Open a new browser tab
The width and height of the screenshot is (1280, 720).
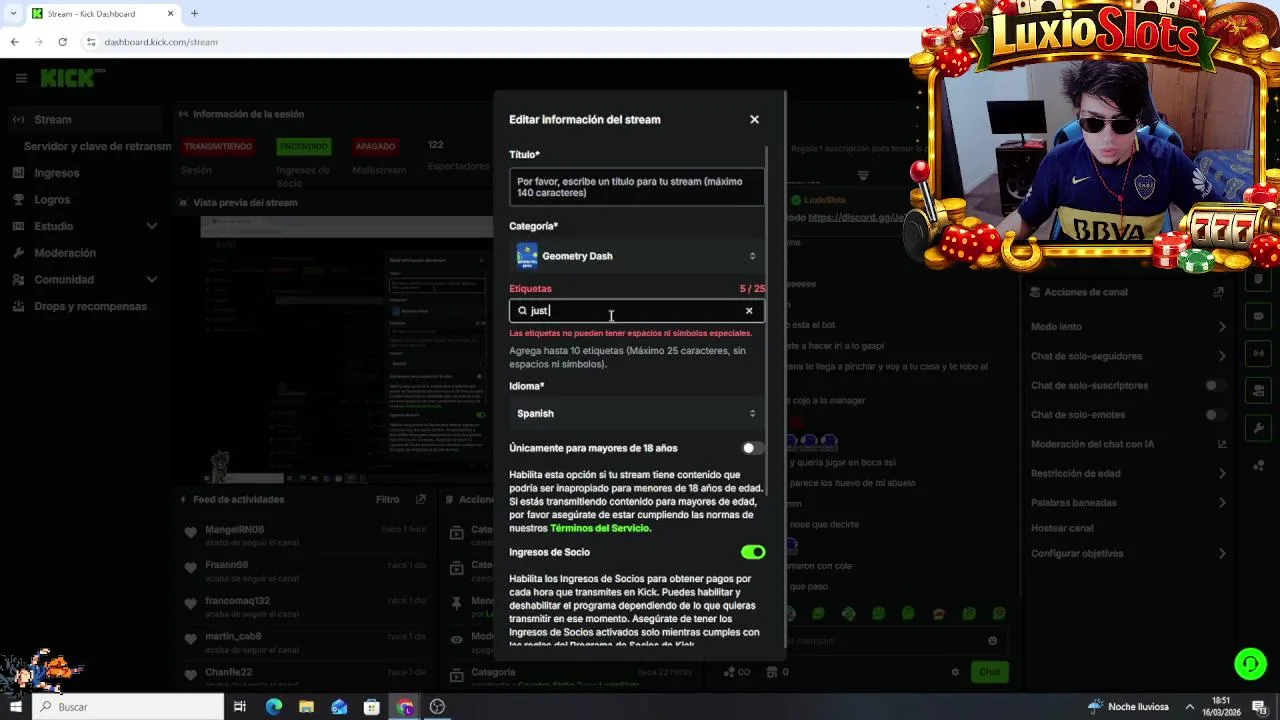click(194, 14)
